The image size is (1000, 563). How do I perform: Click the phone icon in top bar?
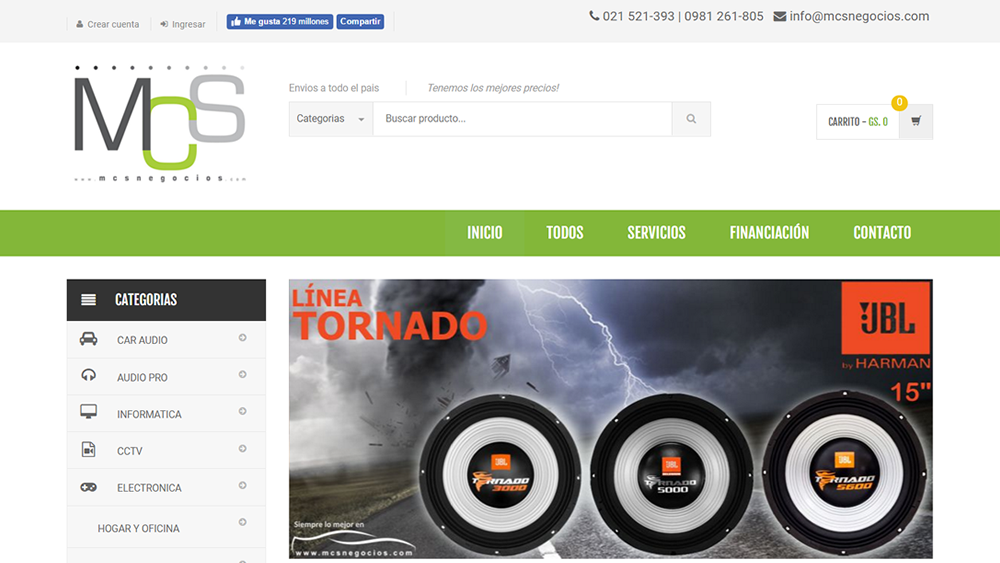tap(594, 16)
